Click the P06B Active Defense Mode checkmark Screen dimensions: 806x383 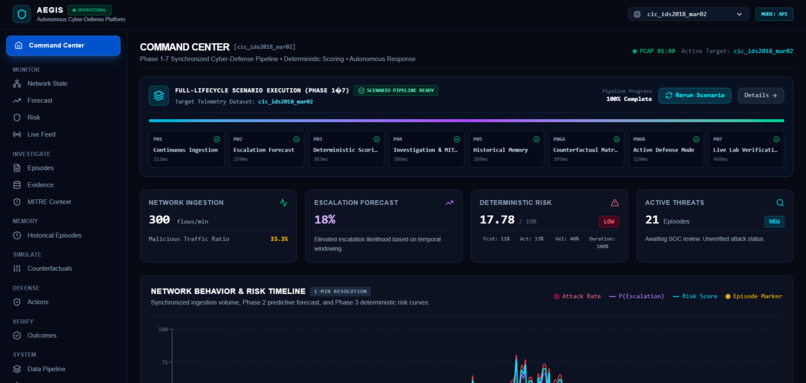tap(697, 139)
